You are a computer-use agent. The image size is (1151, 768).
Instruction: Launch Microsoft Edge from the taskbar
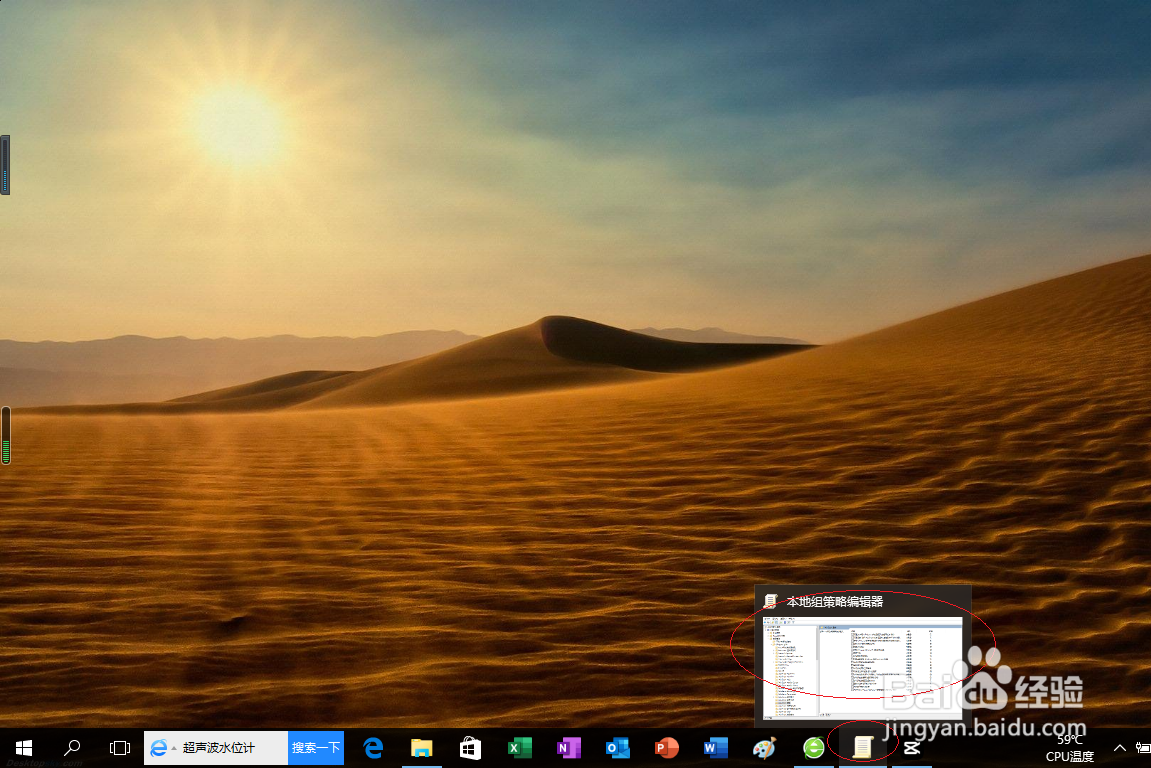(x=372, y=747)
